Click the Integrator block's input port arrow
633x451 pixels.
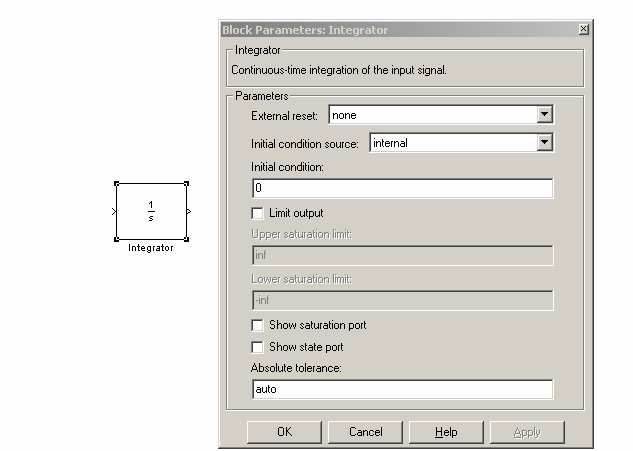[113, 211]
